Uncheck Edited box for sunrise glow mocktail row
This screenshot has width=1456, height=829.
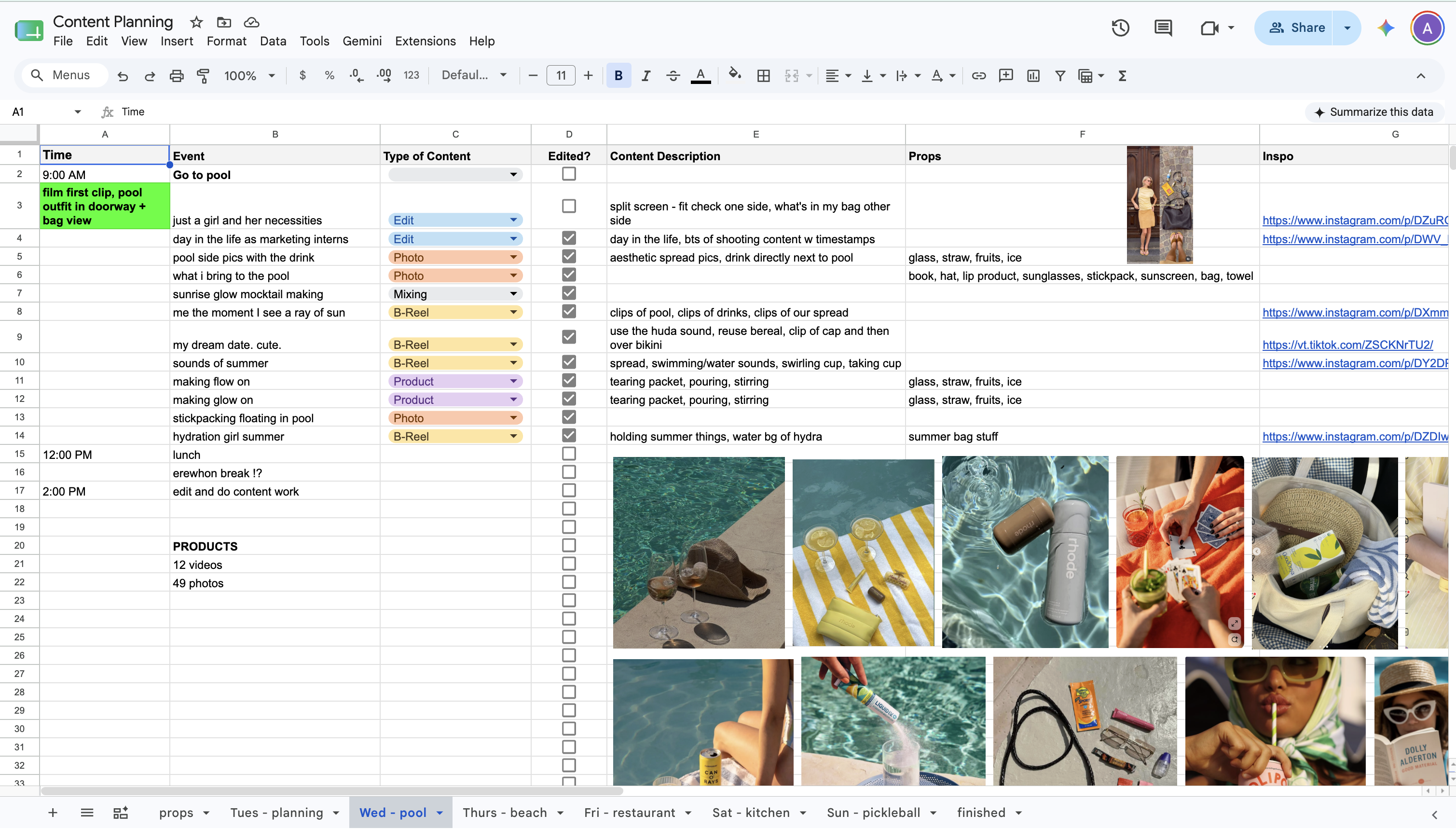(x=569, y=292)
